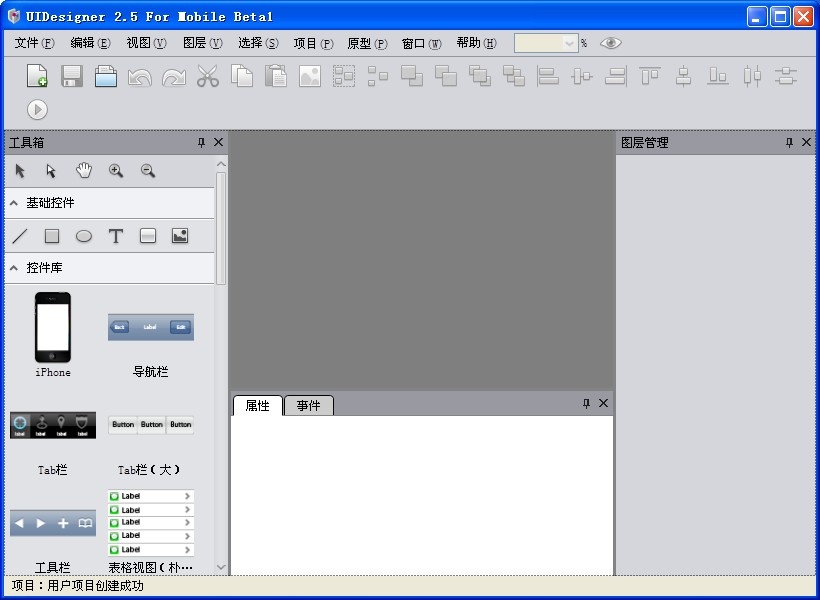Viewport: 820px width, 600px height.
Task: Collapse the 基础控件 section
Action: 14,203
